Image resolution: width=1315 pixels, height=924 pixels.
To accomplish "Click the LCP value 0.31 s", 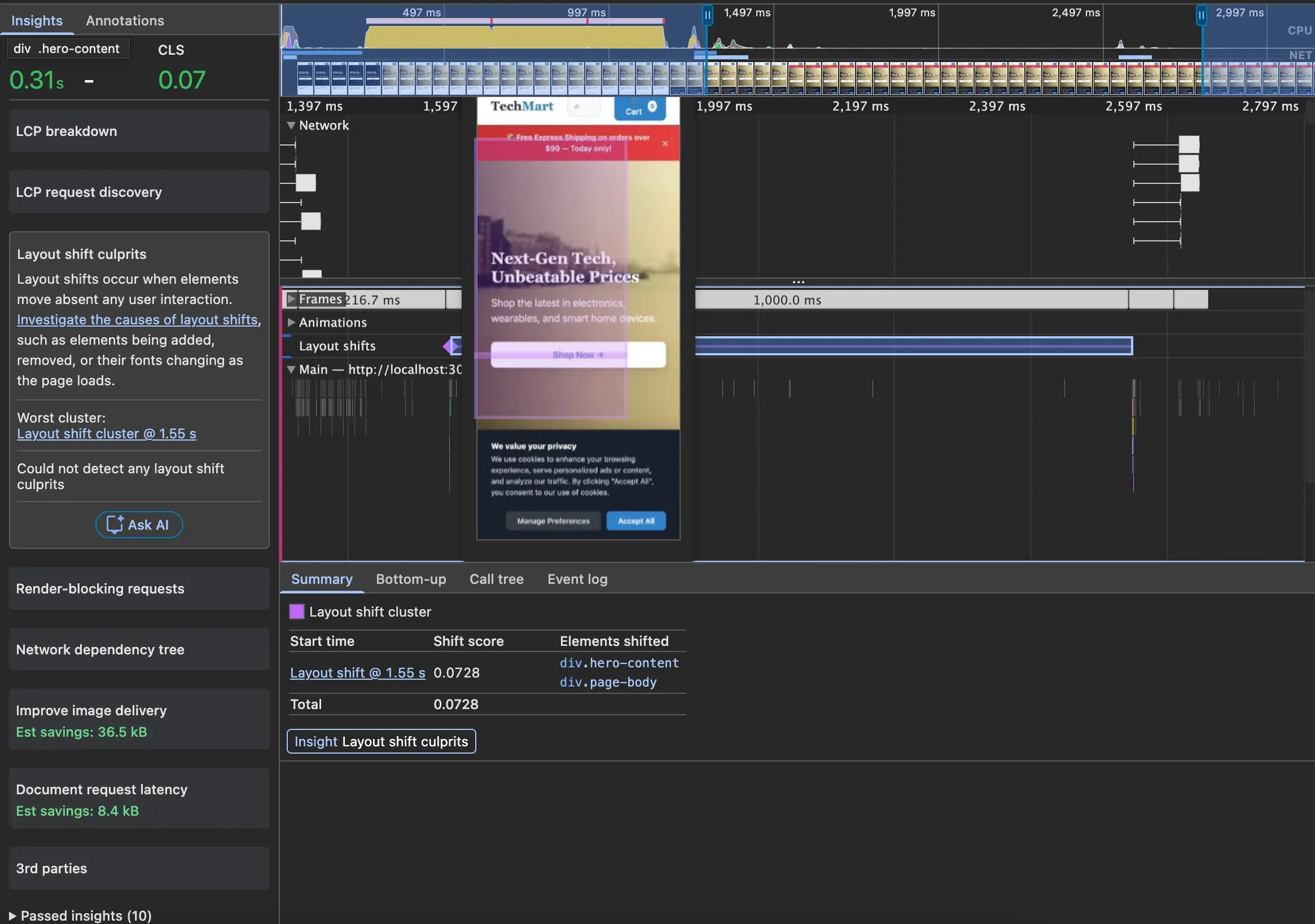I will (x=36, y=80).
